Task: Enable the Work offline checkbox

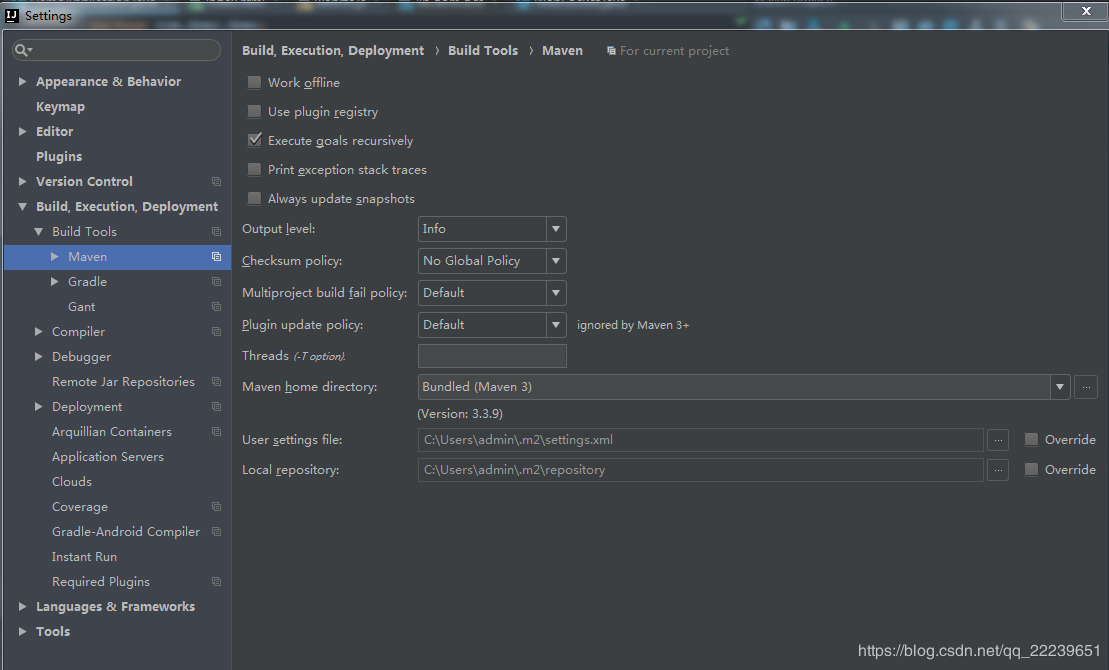Action: (x=254, y=83)
